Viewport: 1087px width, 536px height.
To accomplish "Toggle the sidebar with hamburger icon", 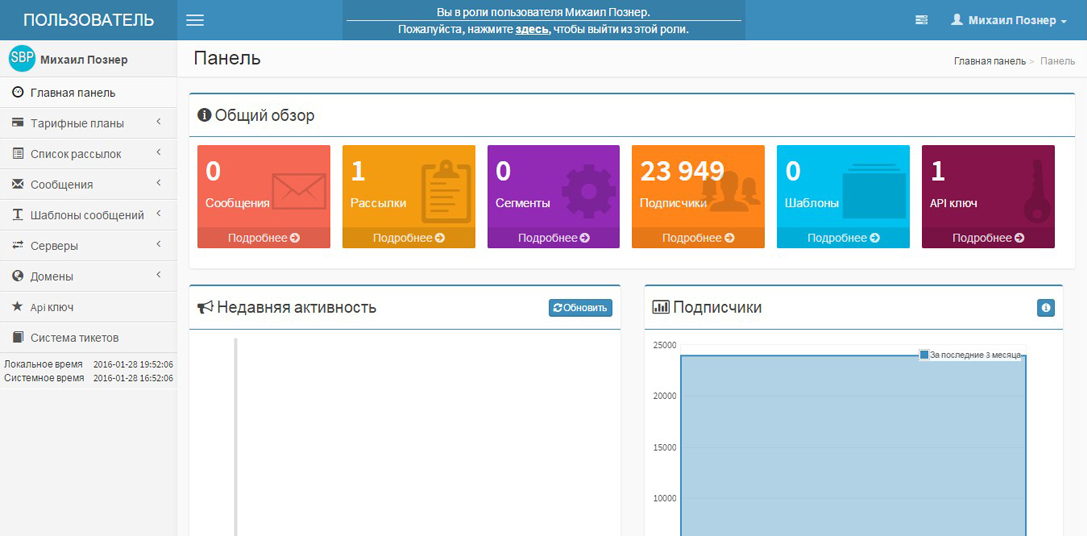I will point(195,20).
